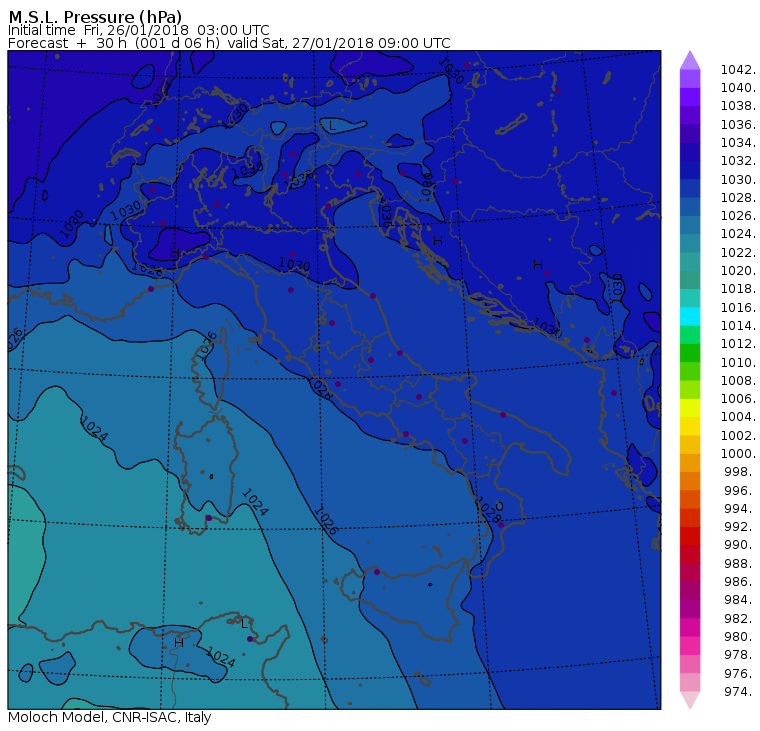Click the 1020. legend label
The image size is (760, 731).
[738, 270]
